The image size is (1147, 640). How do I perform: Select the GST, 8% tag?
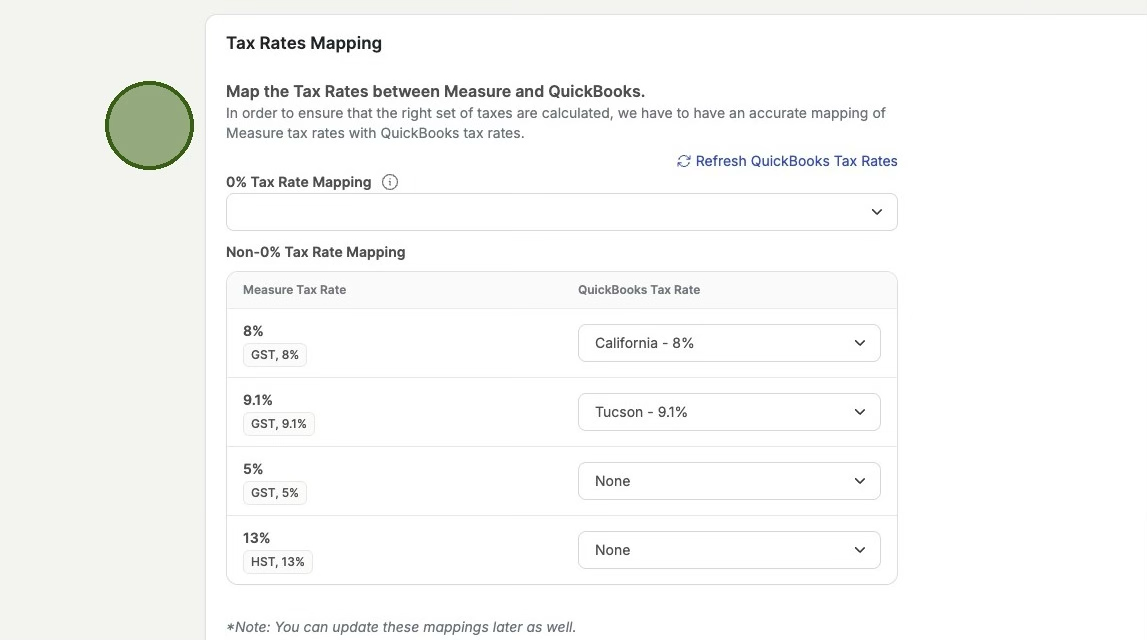(x=275, y=355)
